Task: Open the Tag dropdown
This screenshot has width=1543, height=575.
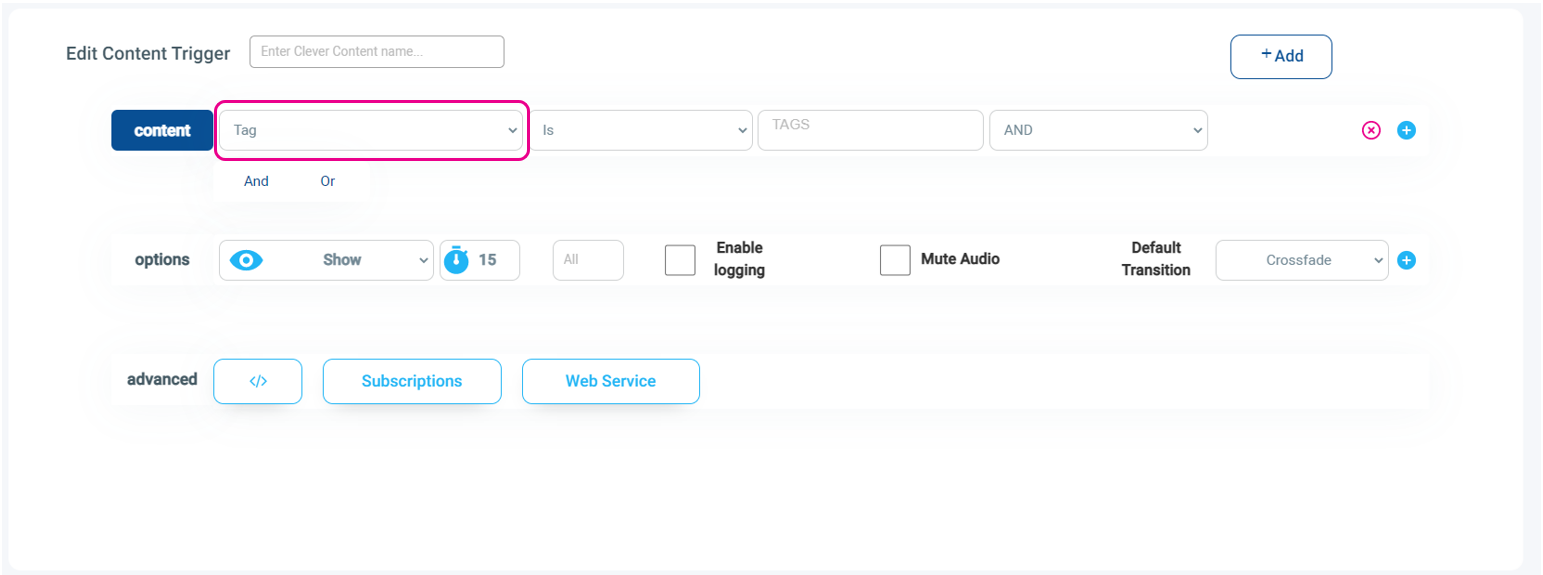Action: click(371, 130)
